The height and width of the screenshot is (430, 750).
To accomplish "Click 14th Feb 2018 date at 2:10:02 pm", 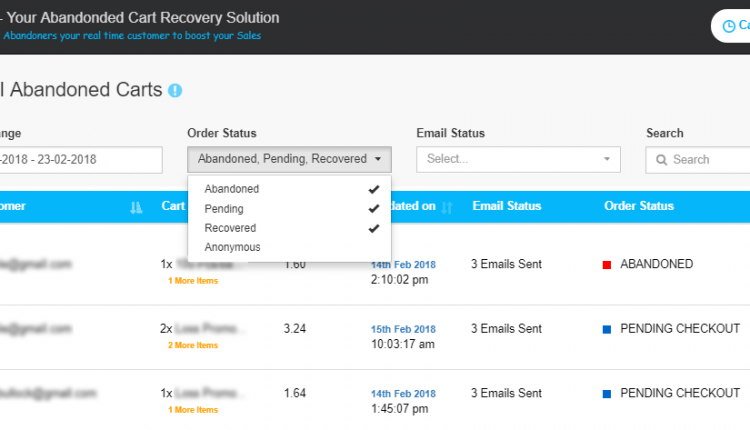I will click(403, 265).
